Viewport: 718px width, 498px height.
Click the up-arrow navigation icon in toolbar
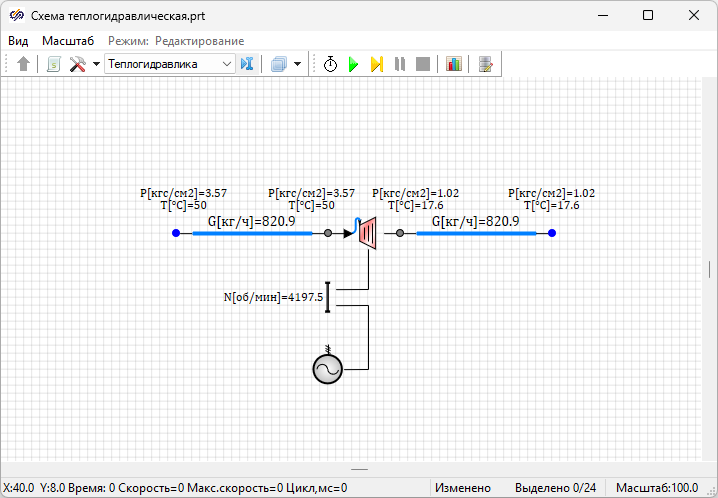click(24, 64)
